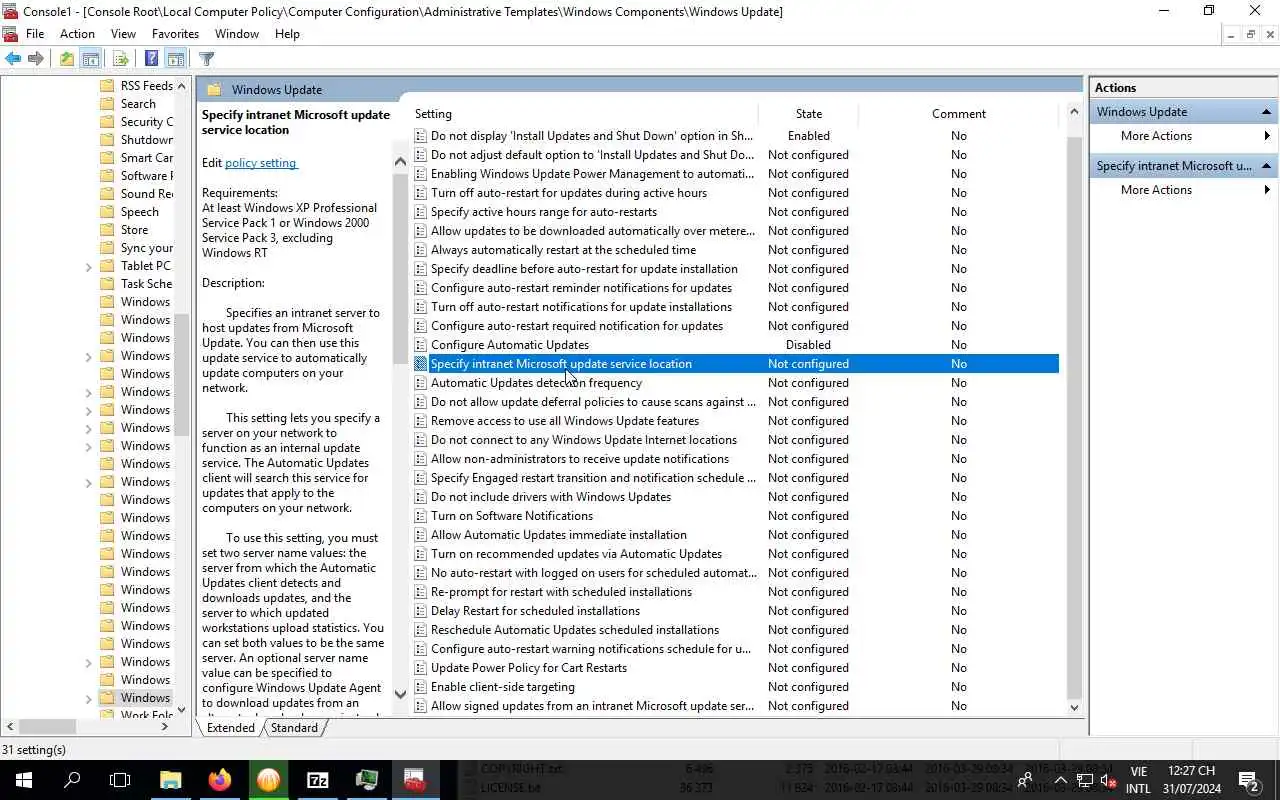Screen dimensions: 1280x800
Task: Click the Store folder icon in tree
Action: coord(108,230)
